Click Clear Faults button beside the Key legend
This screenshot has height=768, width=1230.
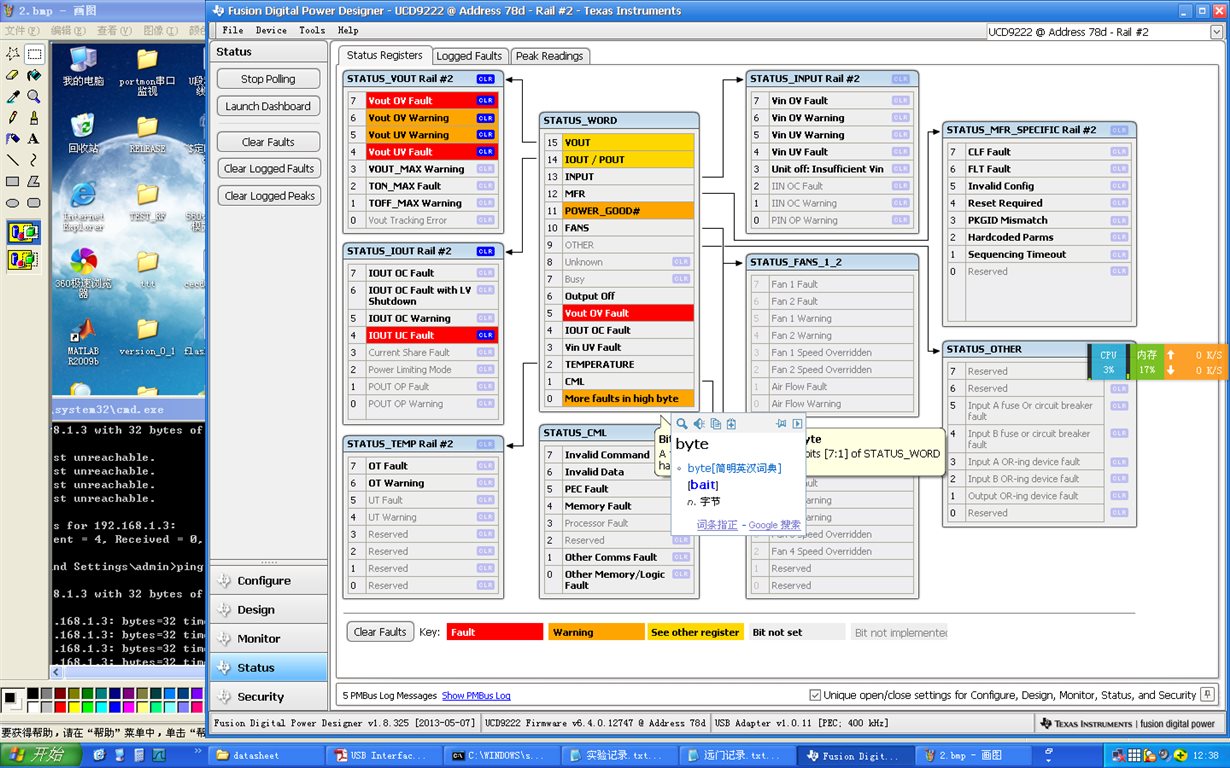(x=380, y=632)
